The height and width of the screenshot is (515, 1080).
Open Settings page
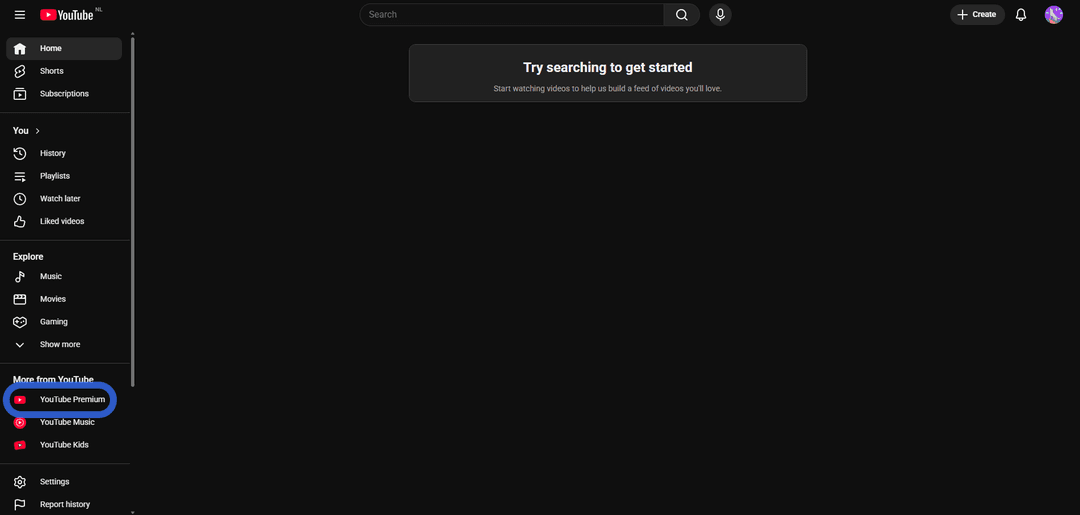[x=64, y=481]
